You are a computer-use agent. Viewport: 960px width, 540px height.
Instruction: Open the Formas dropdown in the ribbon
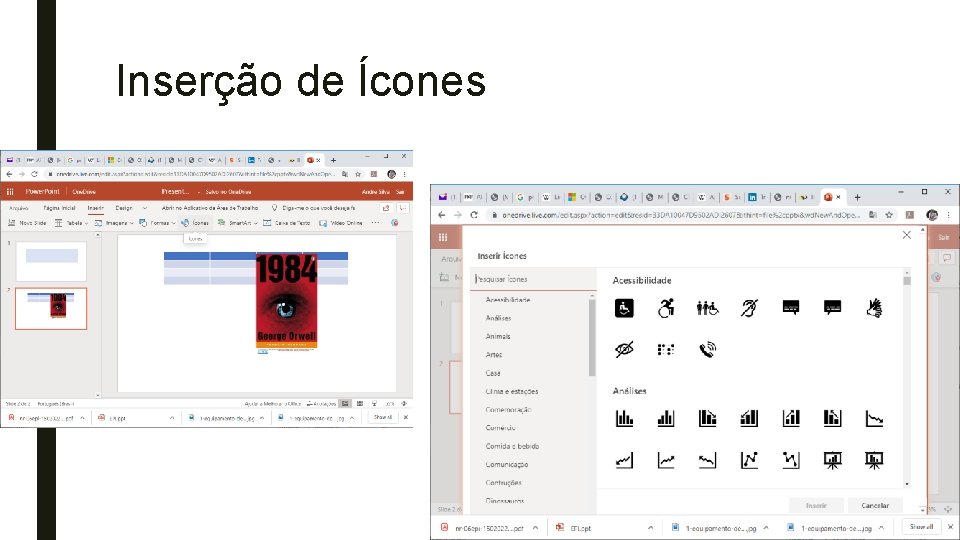point(157,223)
